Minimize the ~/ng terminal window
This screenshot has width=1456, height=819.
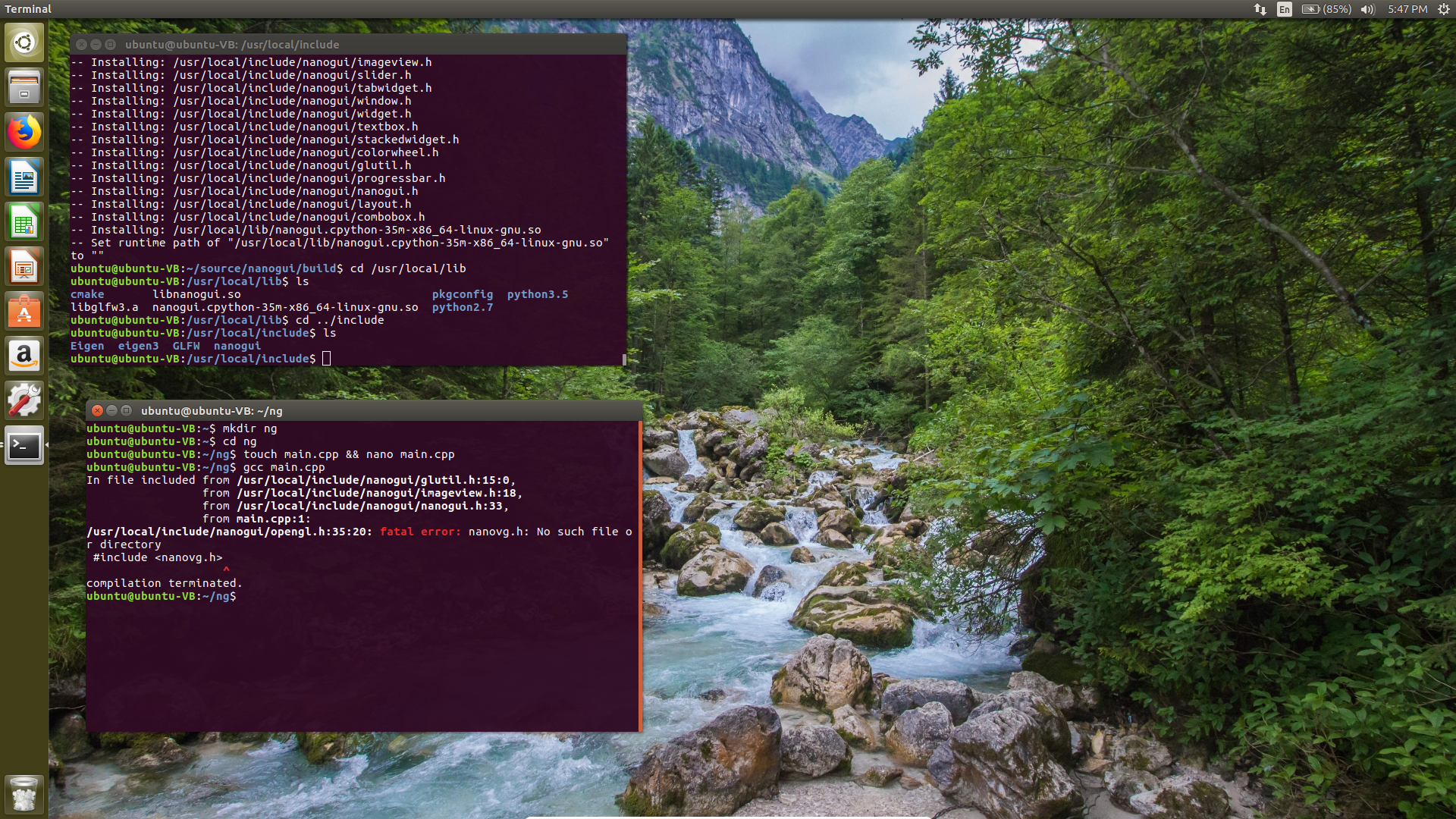point(111,410)
